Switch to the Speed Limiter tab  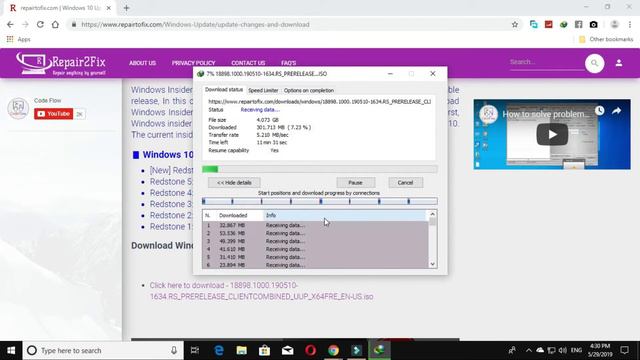point(263,90)
